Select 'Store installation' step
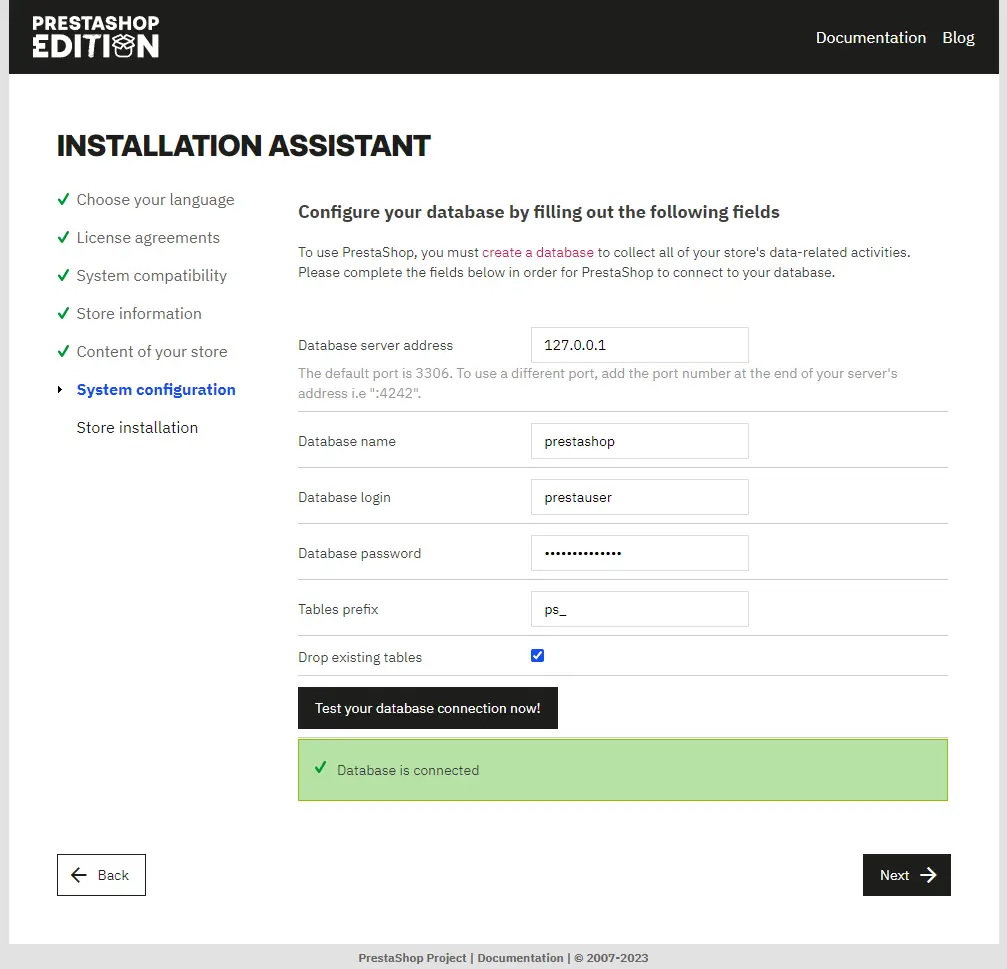Viewport: 1007px width, 969px height. tap(137, 428)
